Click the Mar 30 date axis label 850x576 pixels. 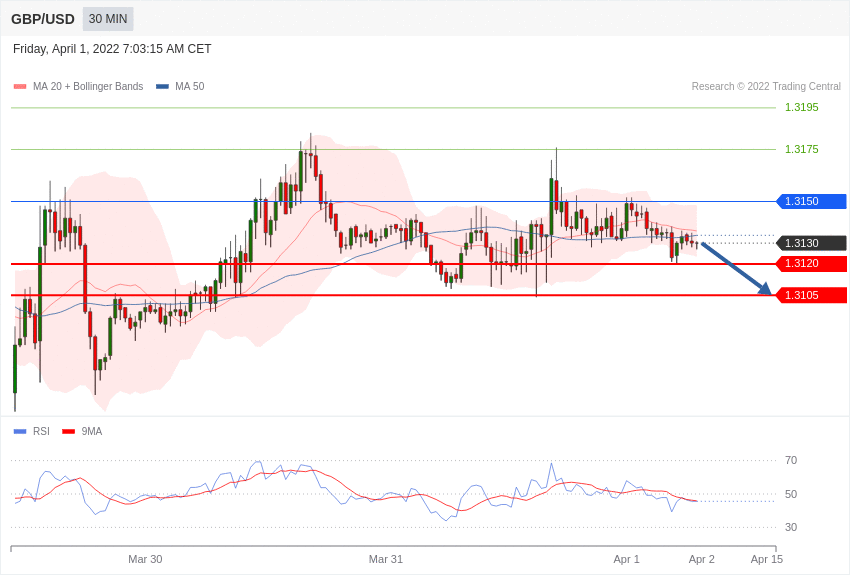[x=145, y=559]
